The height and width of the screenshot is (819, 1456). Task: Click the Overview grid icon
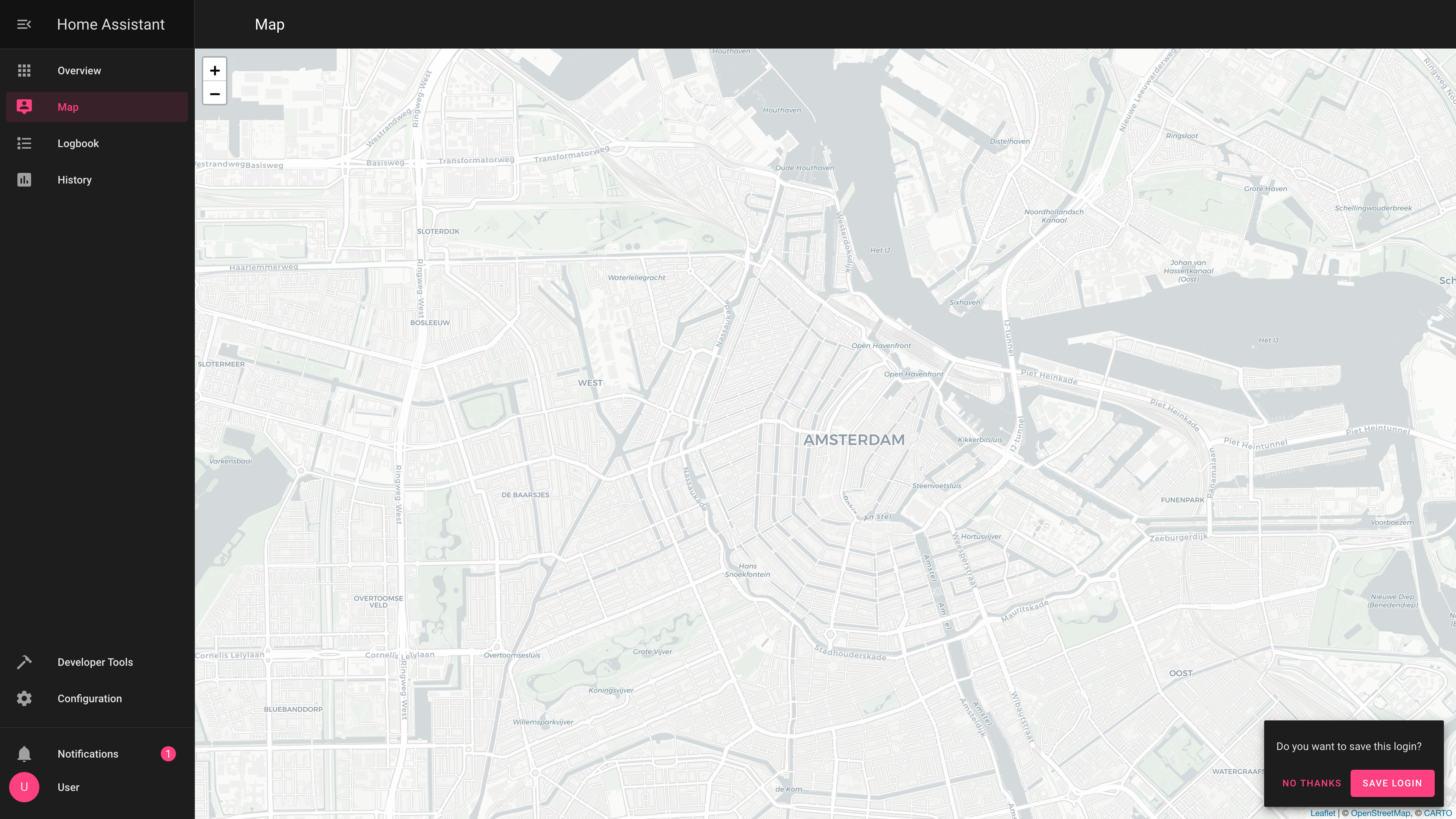[24, 71]
